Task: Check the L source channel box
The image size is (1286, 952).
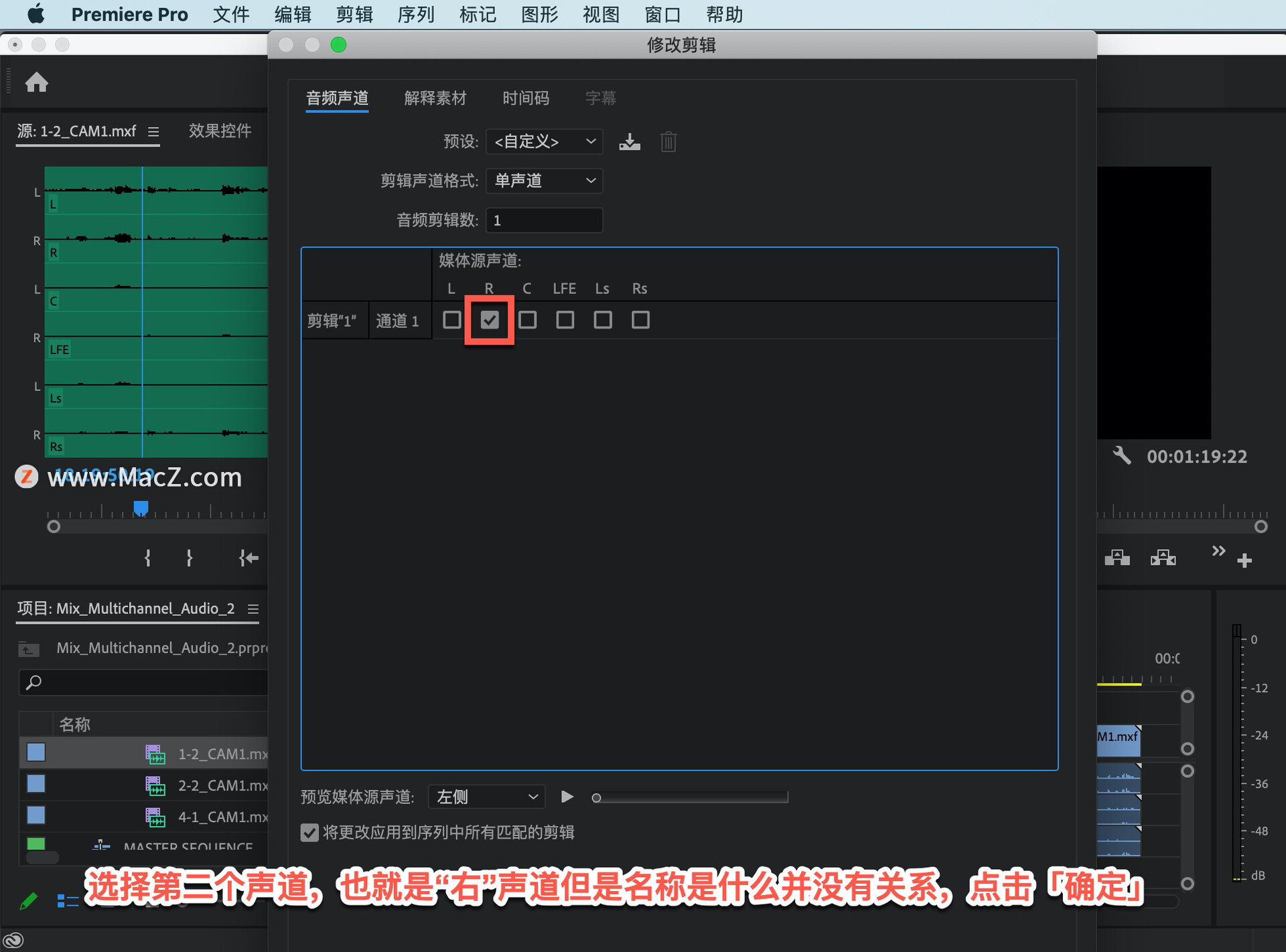Action: click(x=452, y=320)
